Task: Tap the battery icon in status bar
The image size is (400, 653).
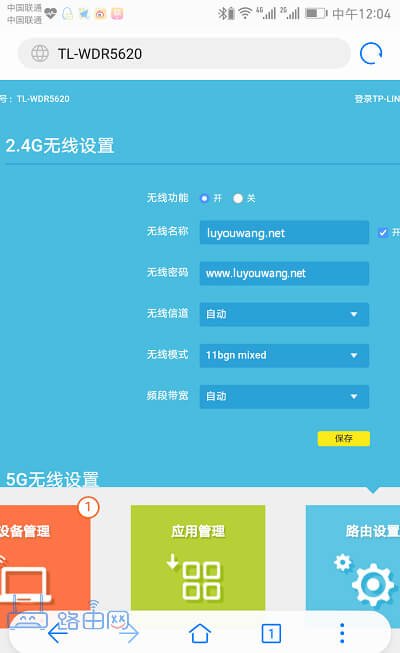Action: tap(316, 14)
